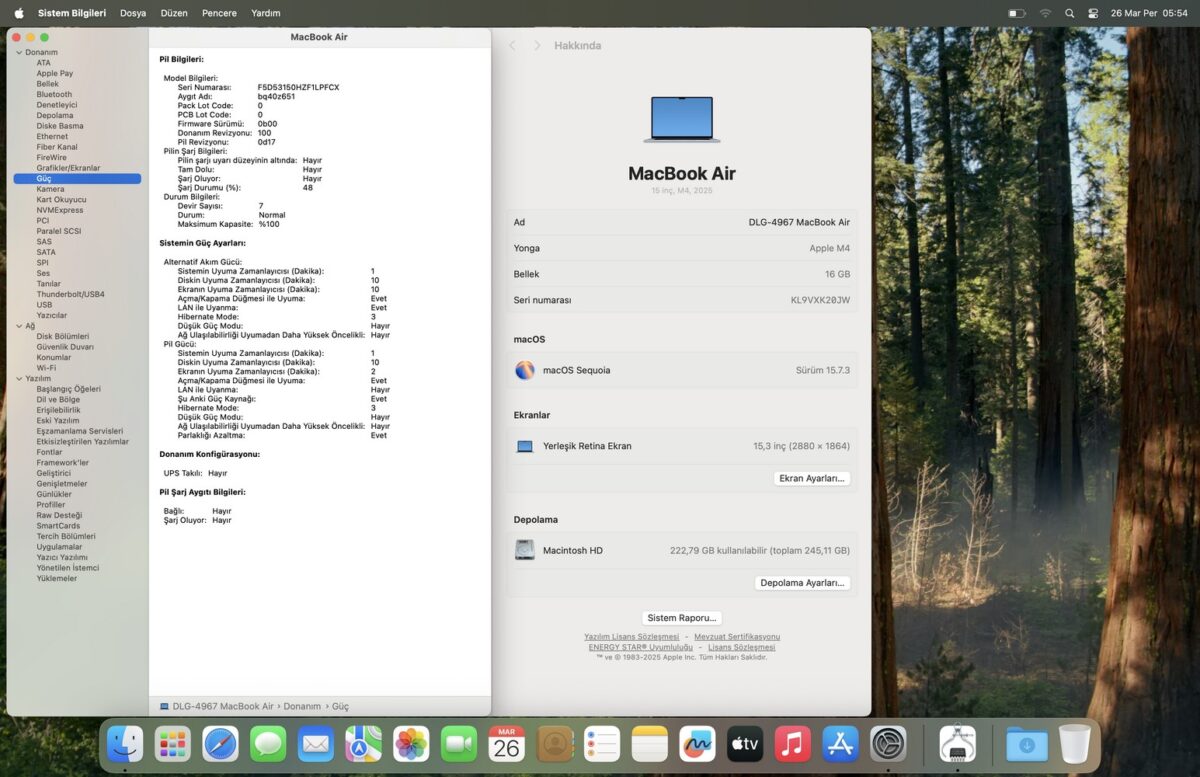
Task: Open Spotlight search in menu bar
Action: (x=1069, y=13)
